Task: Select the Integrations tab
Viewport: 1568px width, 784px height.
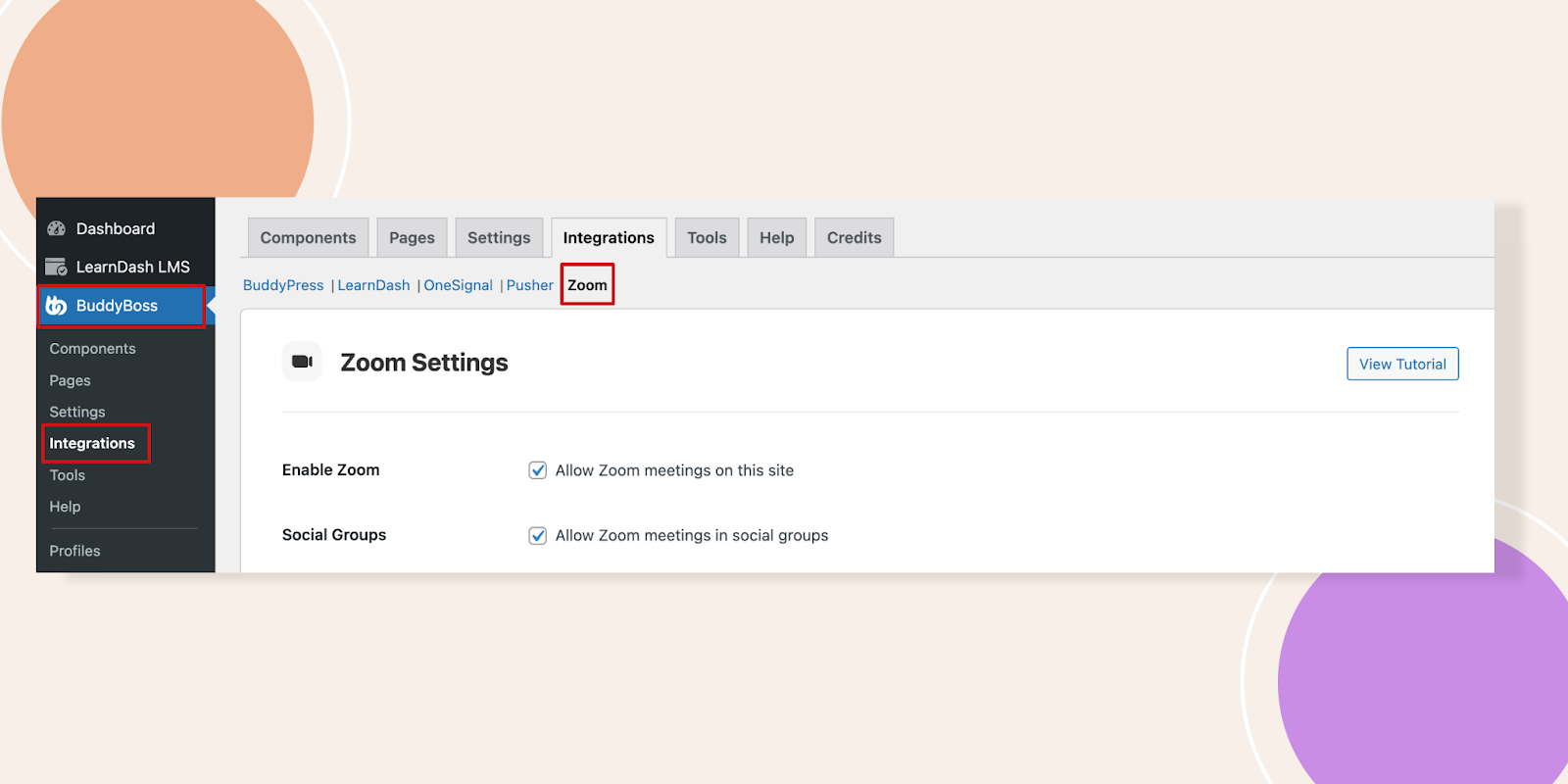Action: click(609, 237)
